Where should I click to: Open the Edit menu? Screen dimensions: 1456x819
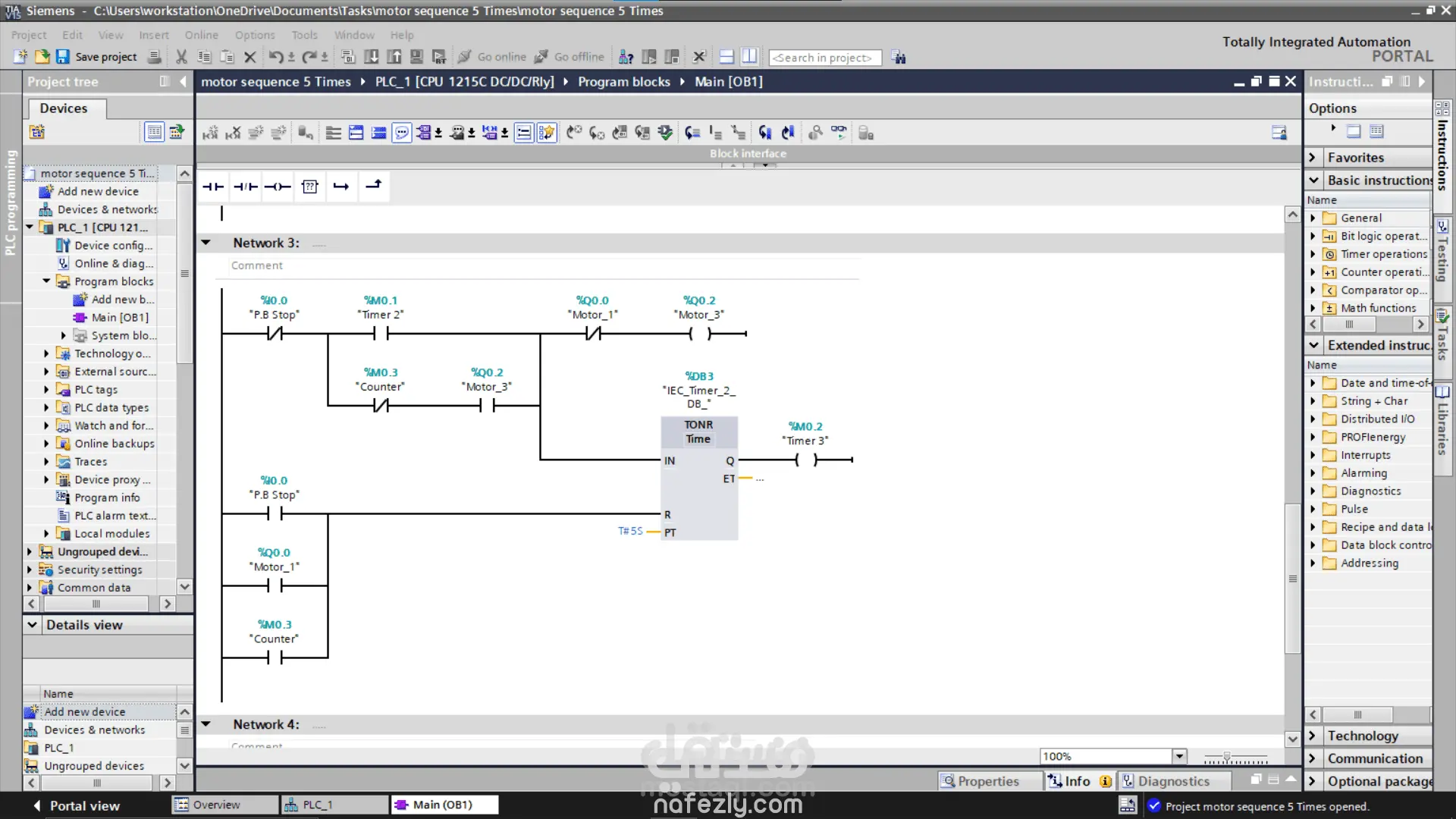click(72, 35)
